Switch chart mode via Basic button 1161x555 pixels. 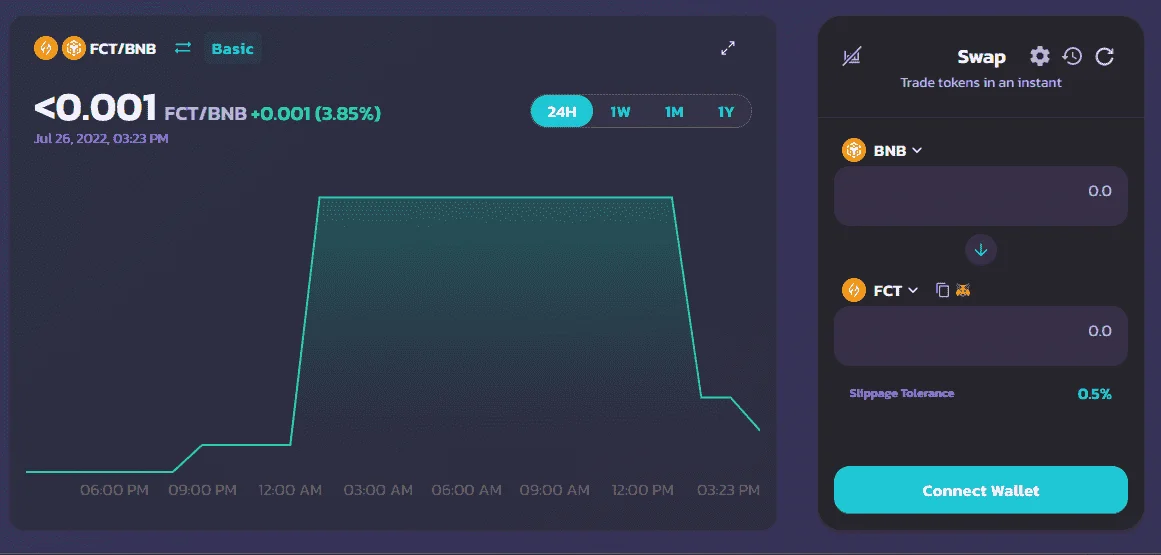click(x=232, y=49)
